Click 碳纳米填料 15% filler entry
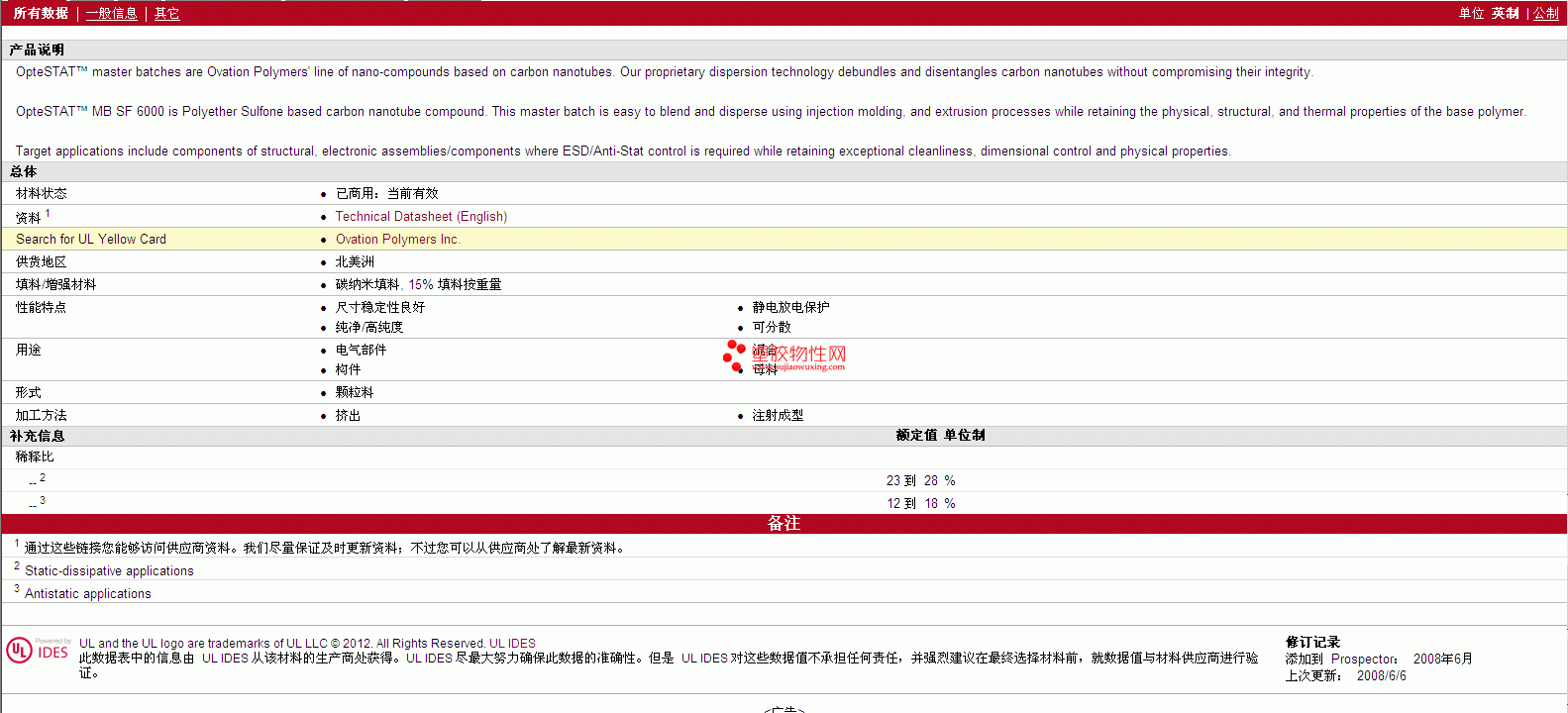 tap(418, 284)
